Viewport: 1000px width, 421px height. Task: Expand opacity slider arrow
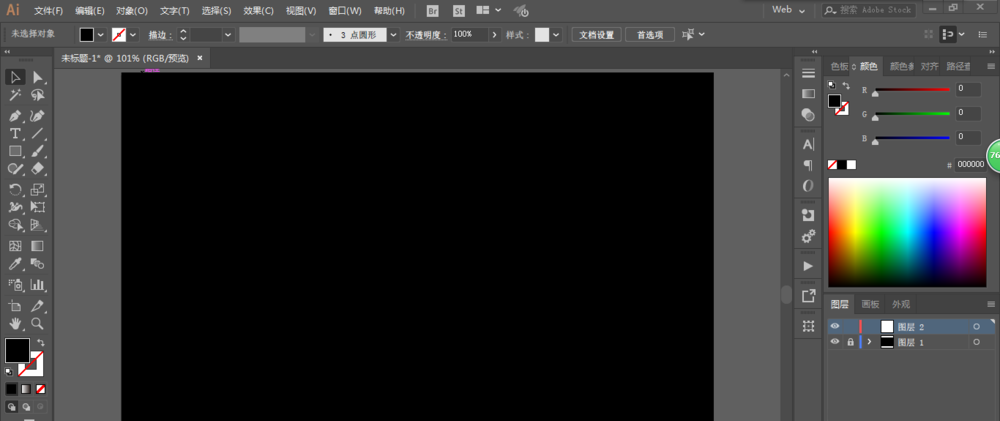point(495,34)
